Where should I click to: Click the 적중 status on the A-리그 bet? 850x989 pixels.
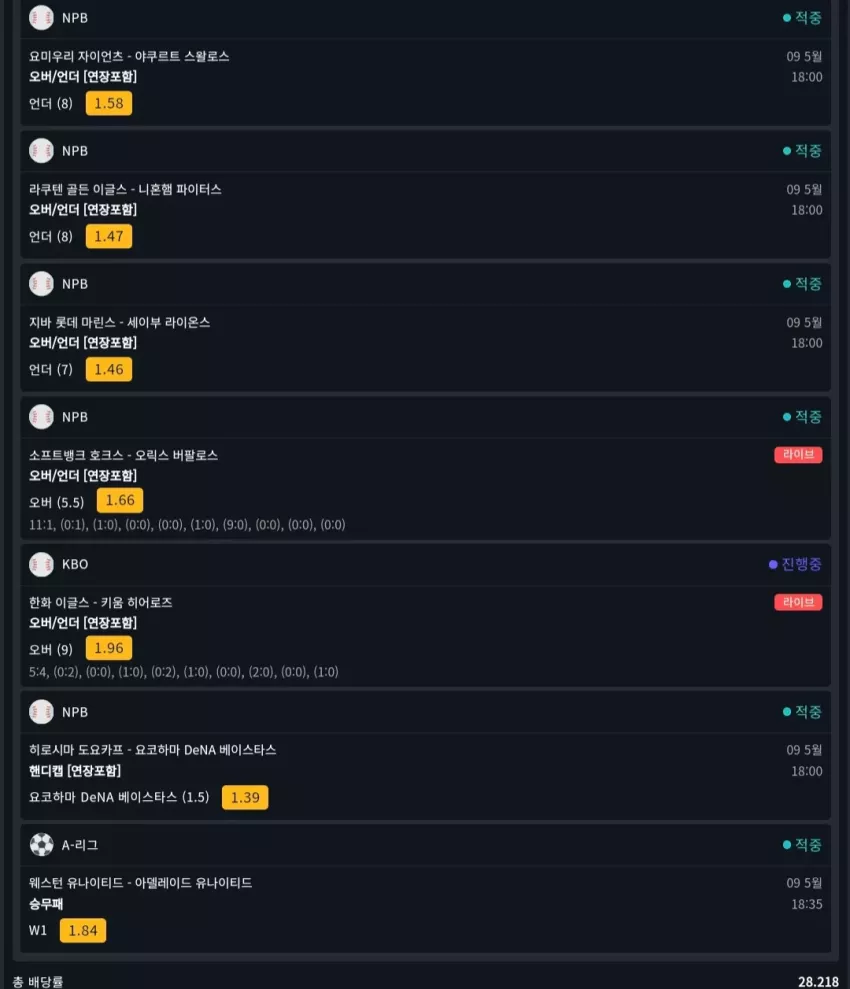point(802,845)
